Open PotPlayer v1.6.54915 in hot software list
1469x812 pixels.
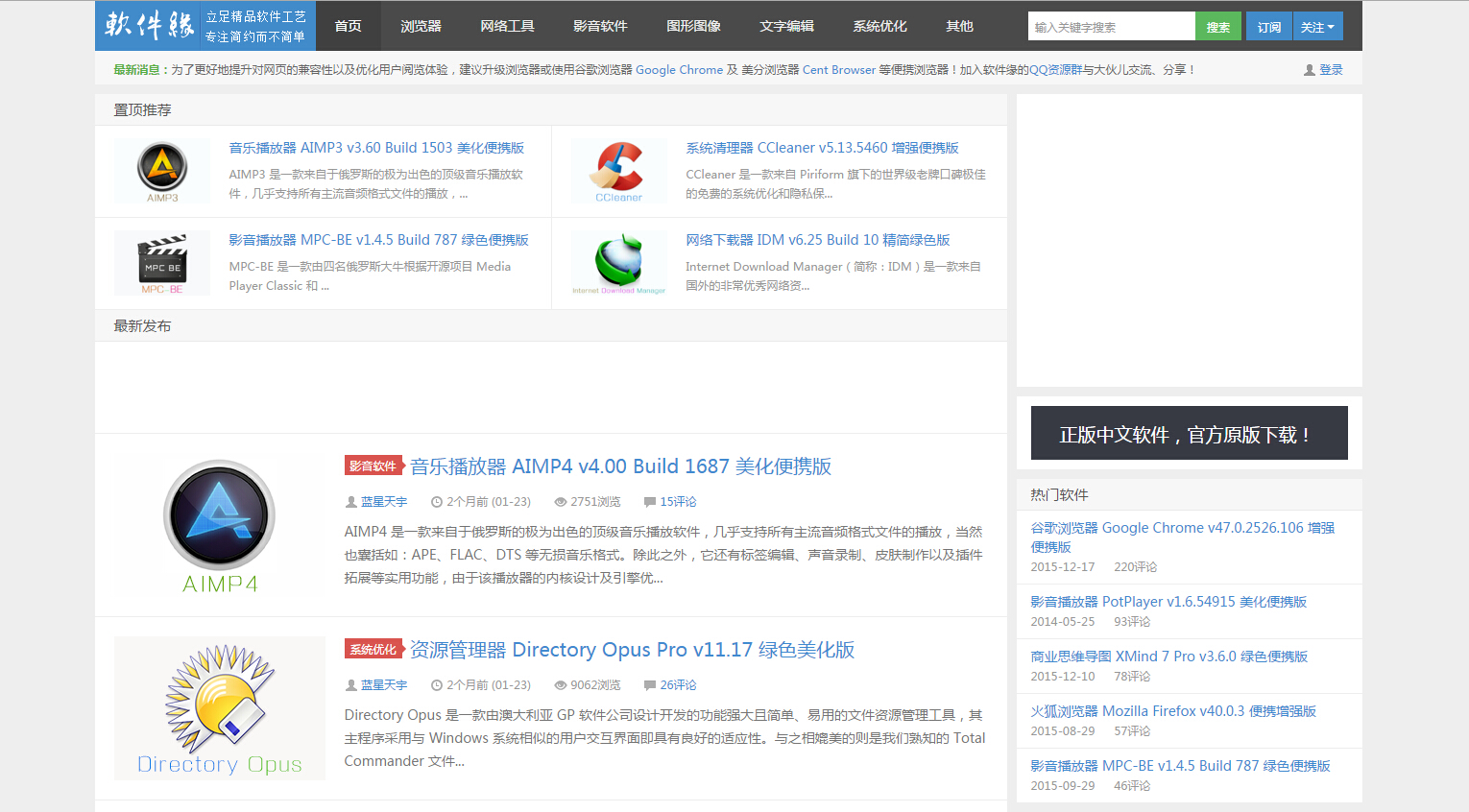(1168, 602)
